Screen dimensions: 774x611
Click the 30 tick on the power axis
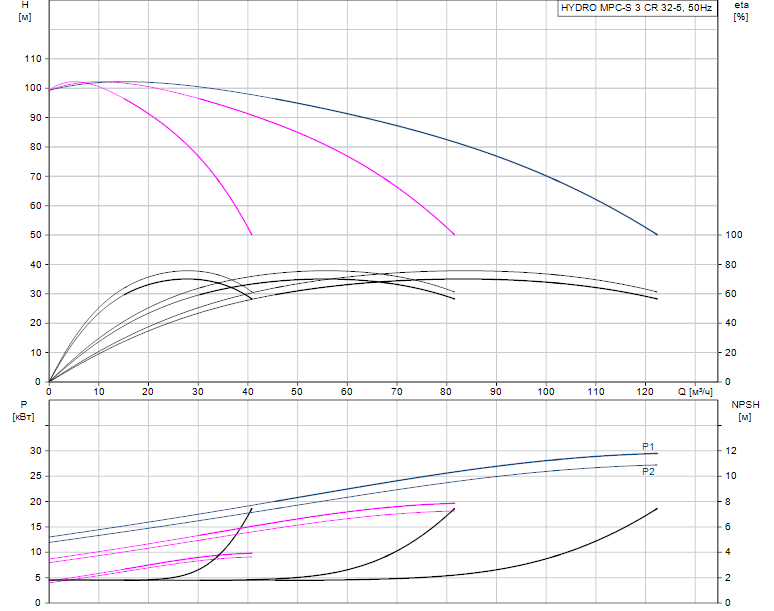33,451
